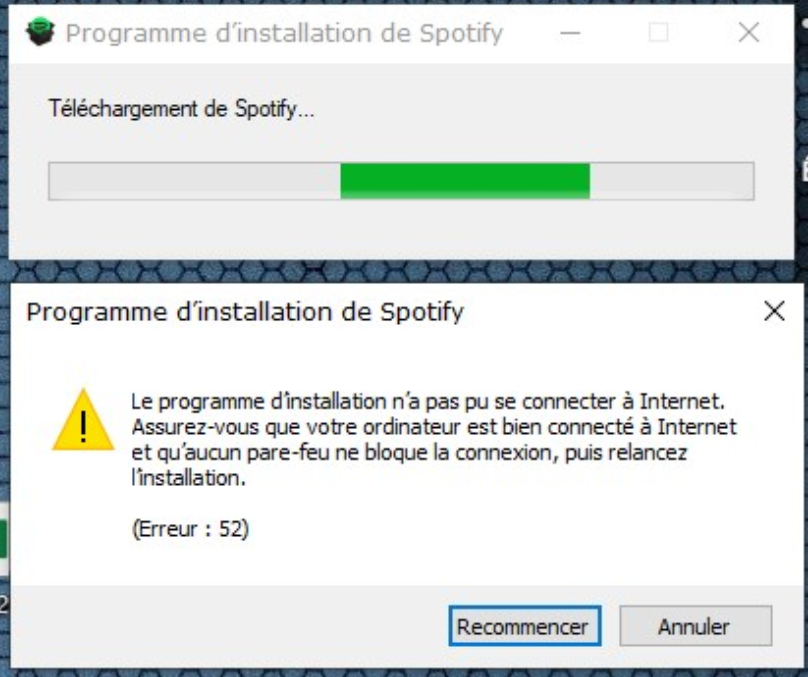808x677 pixels.
Task: Dismiss the error dialog using its X button
Action: 774,311
